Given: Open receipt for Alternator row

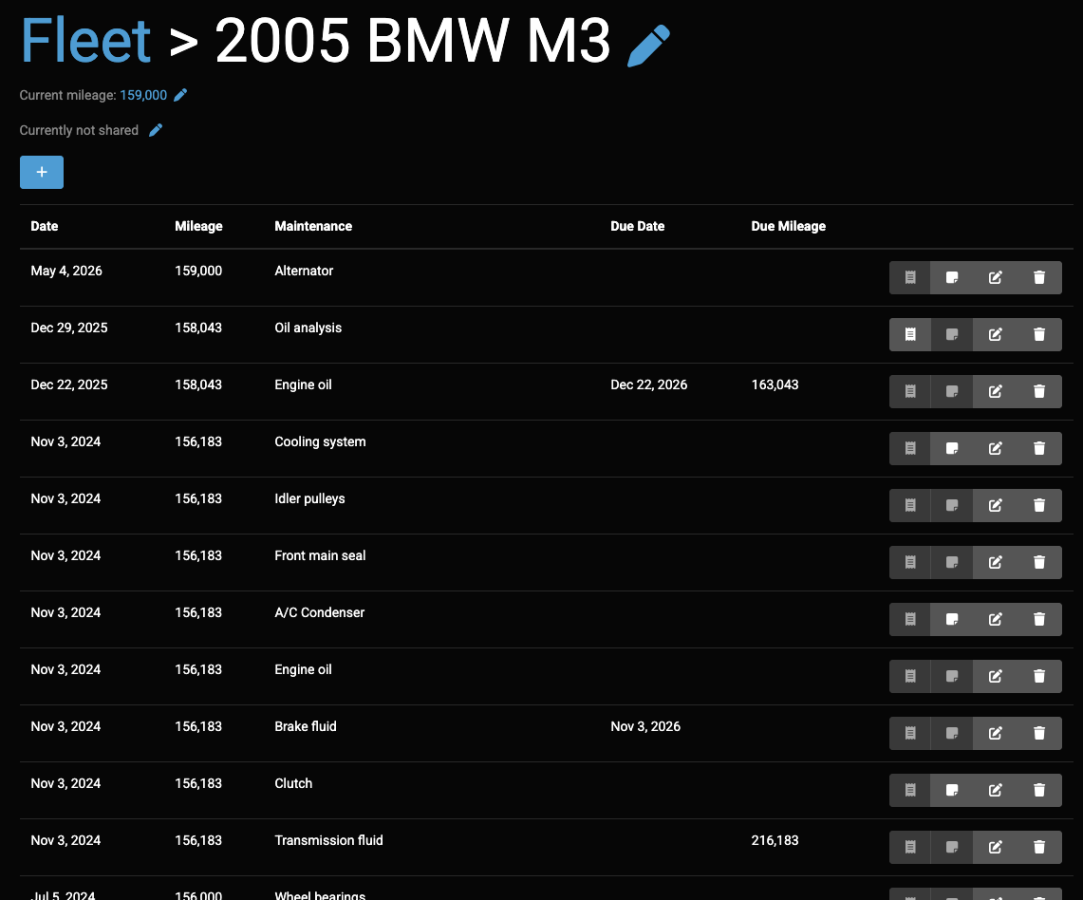Looking at the screenshot, I should pyautogui.click(x=910, y=278).
